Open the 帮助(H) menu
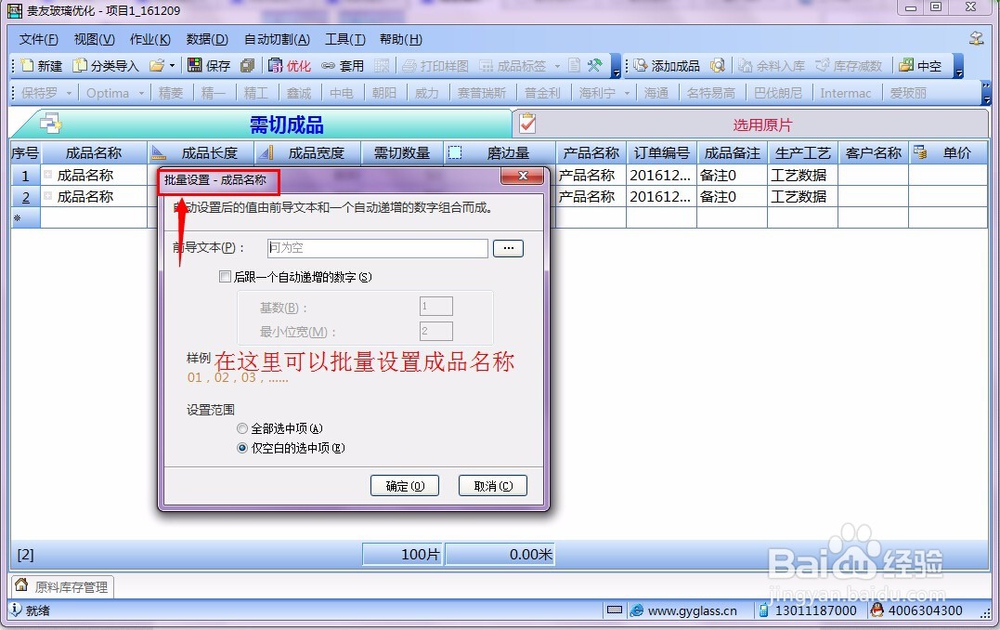 [x=401, y=40]
